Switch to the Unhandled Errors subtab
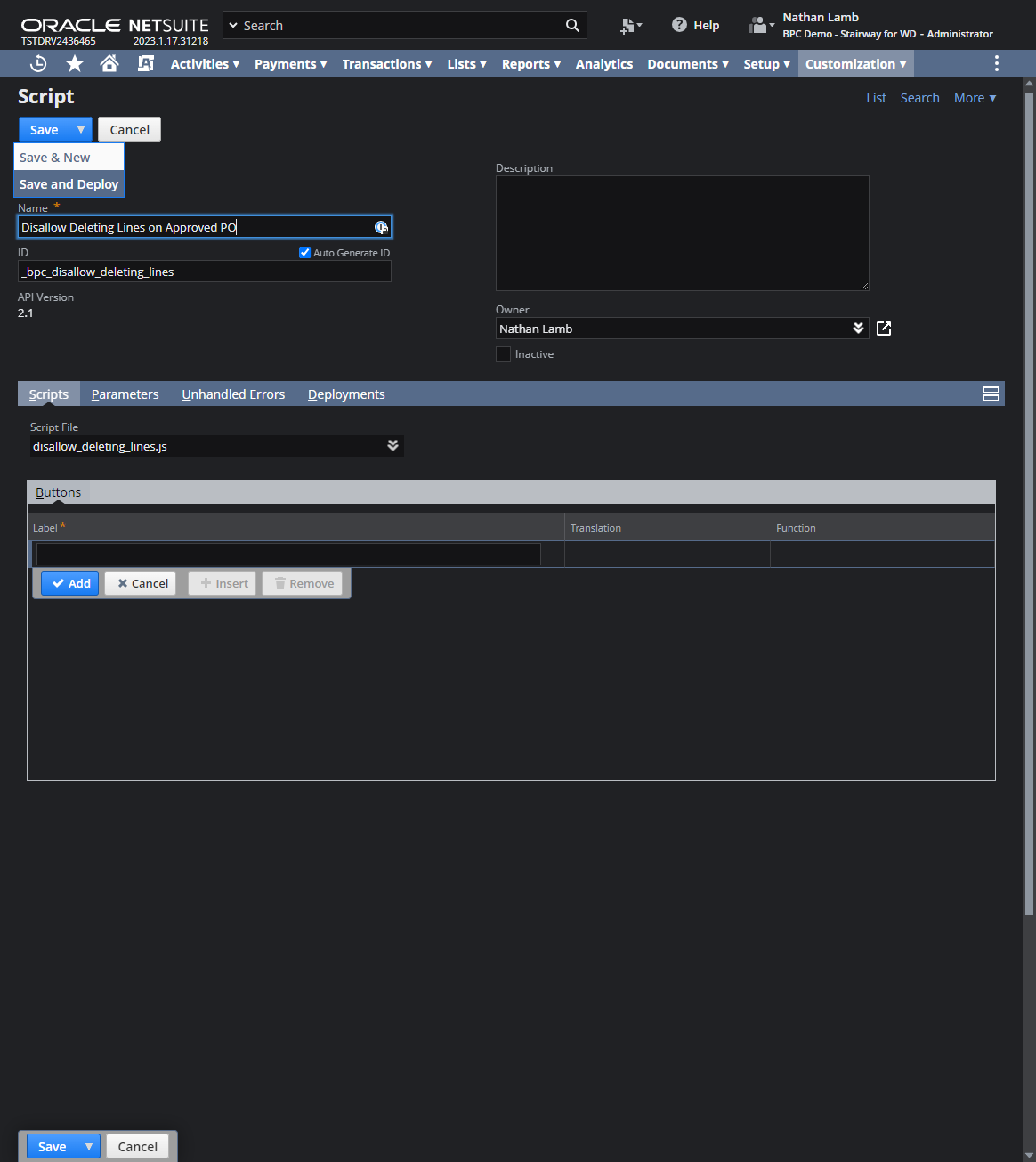 [233, 394]
